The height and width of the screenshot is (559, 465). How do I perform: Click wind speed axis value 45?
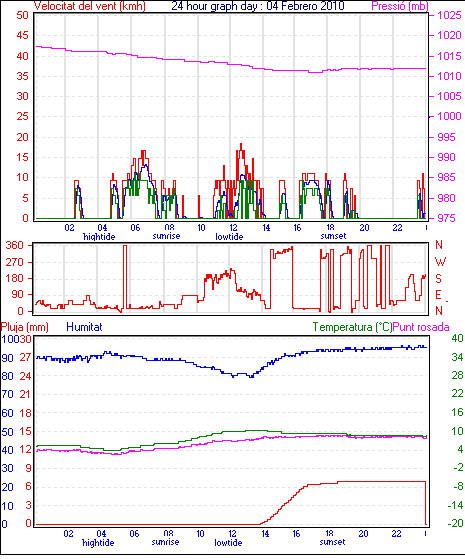(x=22, y=35)
